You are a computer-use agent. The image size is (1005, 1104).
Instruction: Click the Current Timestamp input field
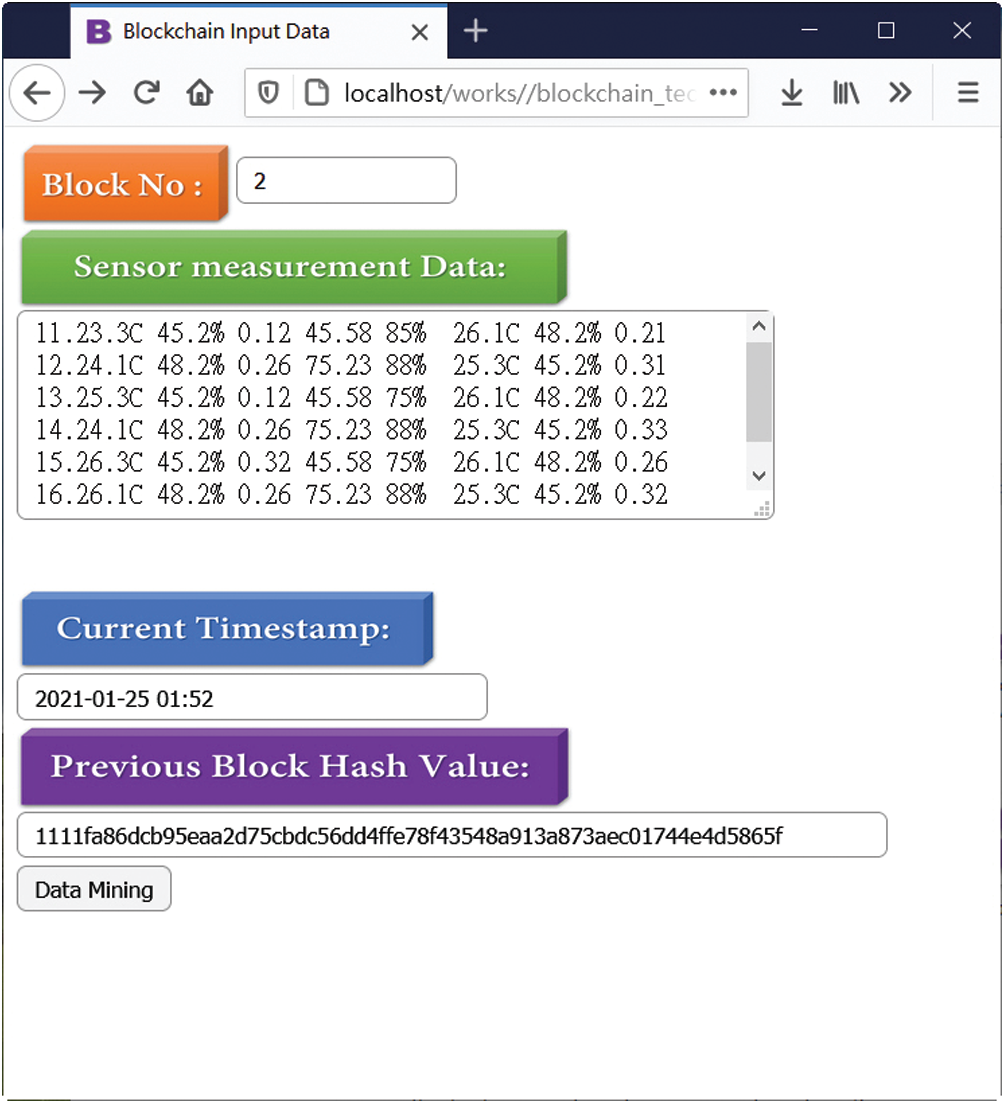tap(252, 698)
